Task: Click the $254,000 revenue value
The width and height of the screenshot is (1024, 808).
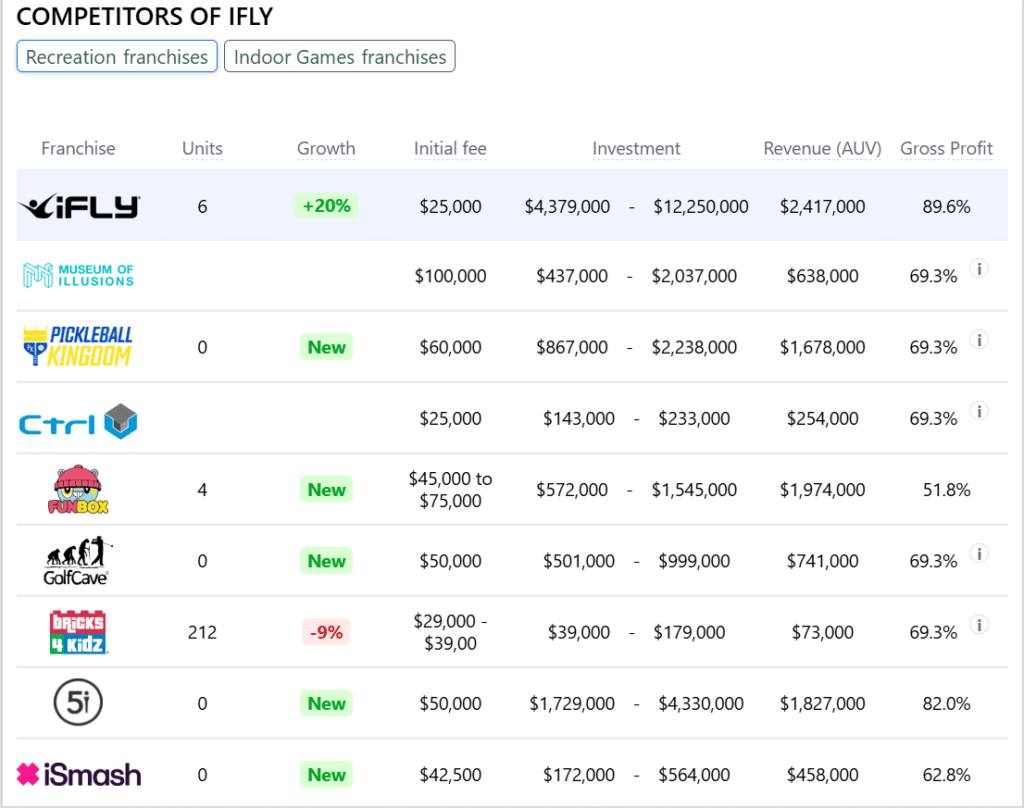Action: coord(822,418)
